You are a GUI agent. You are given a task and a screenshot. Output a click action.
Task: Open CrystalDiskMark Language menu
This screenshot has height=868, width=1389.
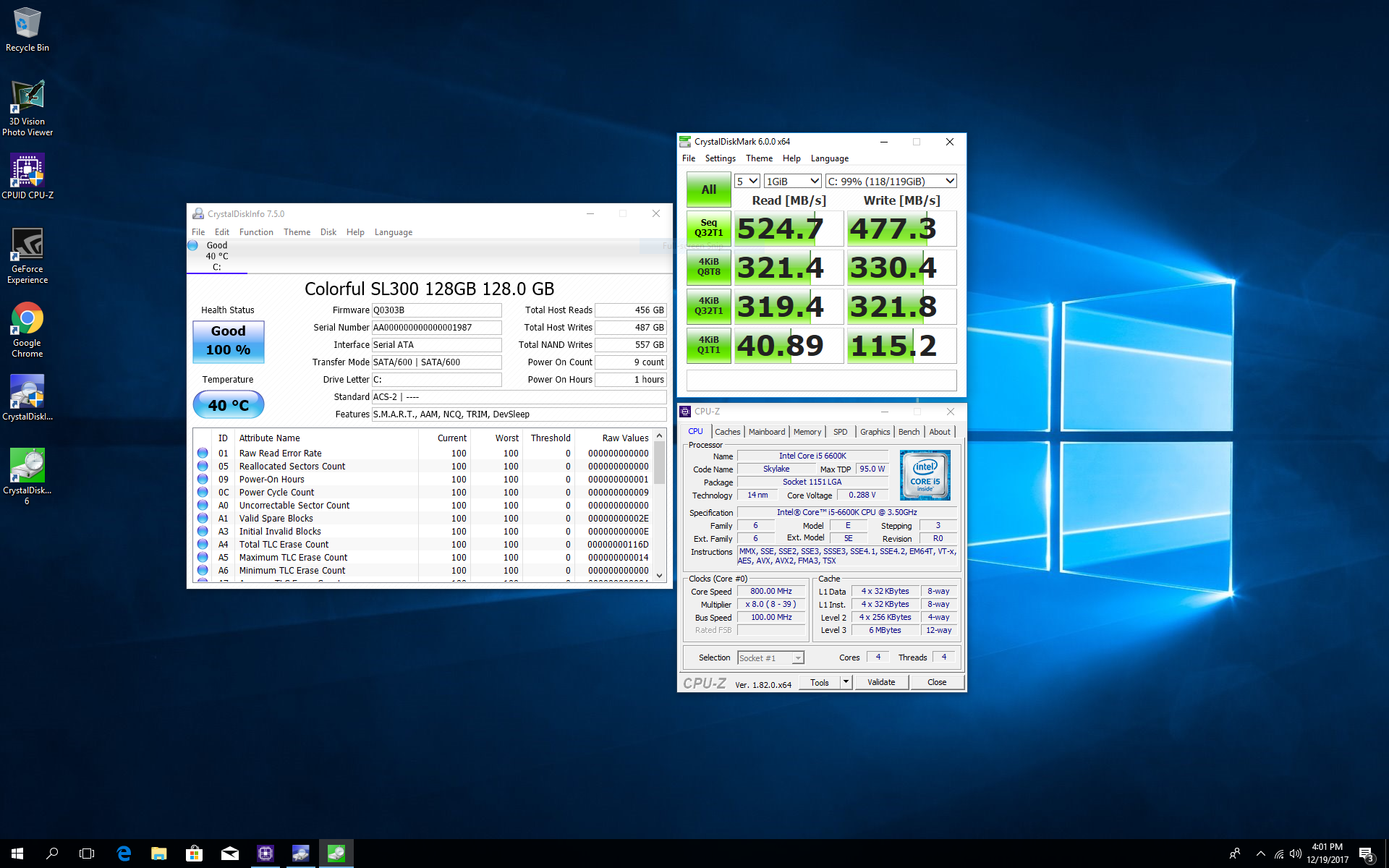829,158
